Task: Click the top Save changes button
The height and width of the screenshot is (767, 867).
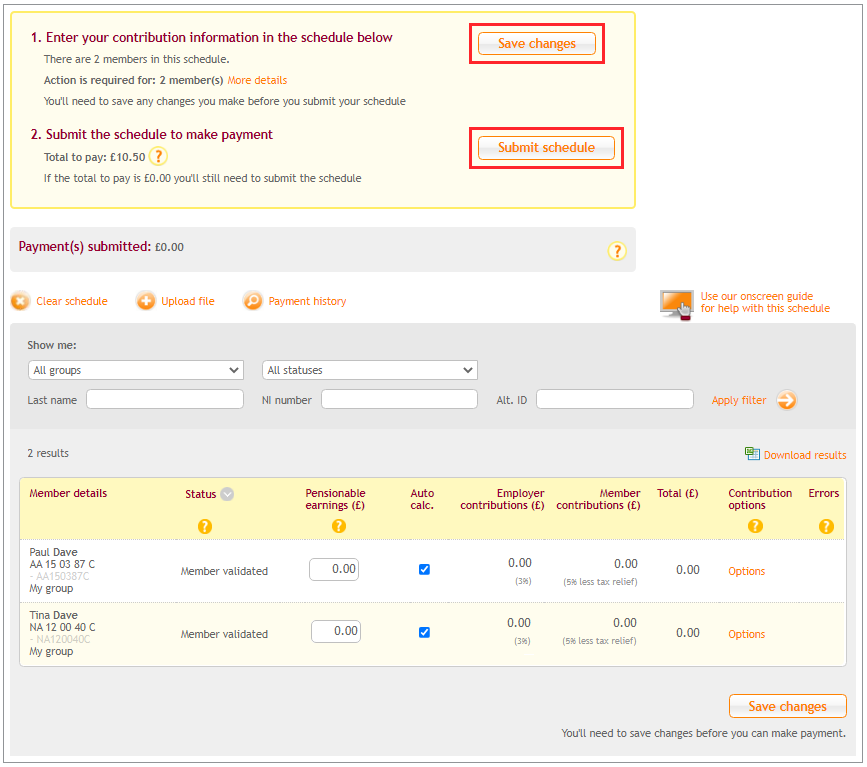Action: coord(536,43)
